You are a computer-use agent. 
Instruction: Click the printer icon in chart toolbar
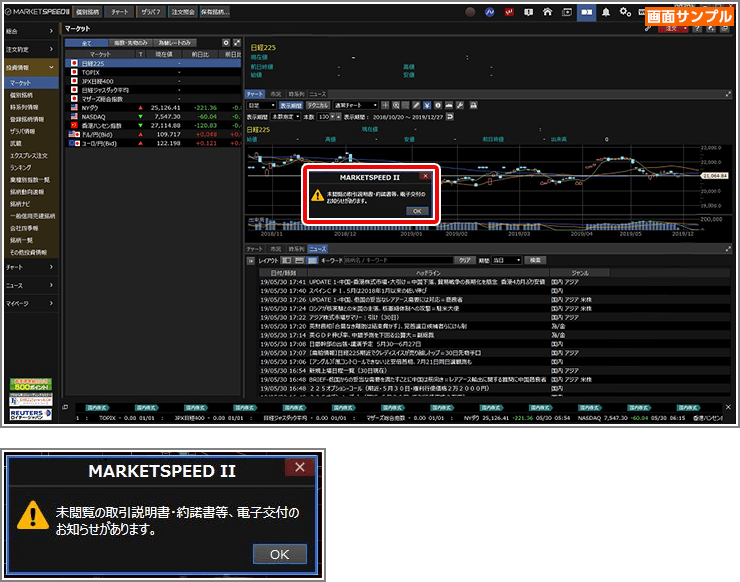click(473, 105)
